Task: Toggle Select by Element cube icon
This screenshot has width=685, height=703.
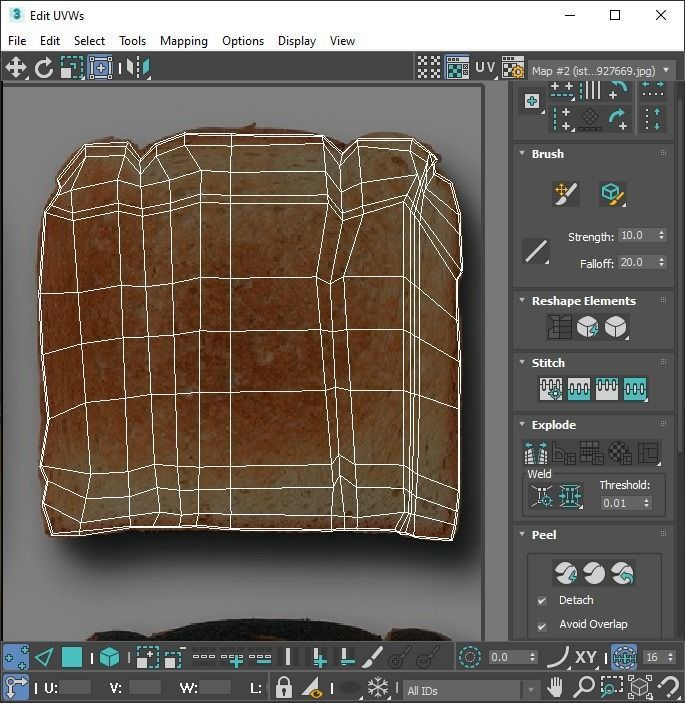Action: click(109, 658)
